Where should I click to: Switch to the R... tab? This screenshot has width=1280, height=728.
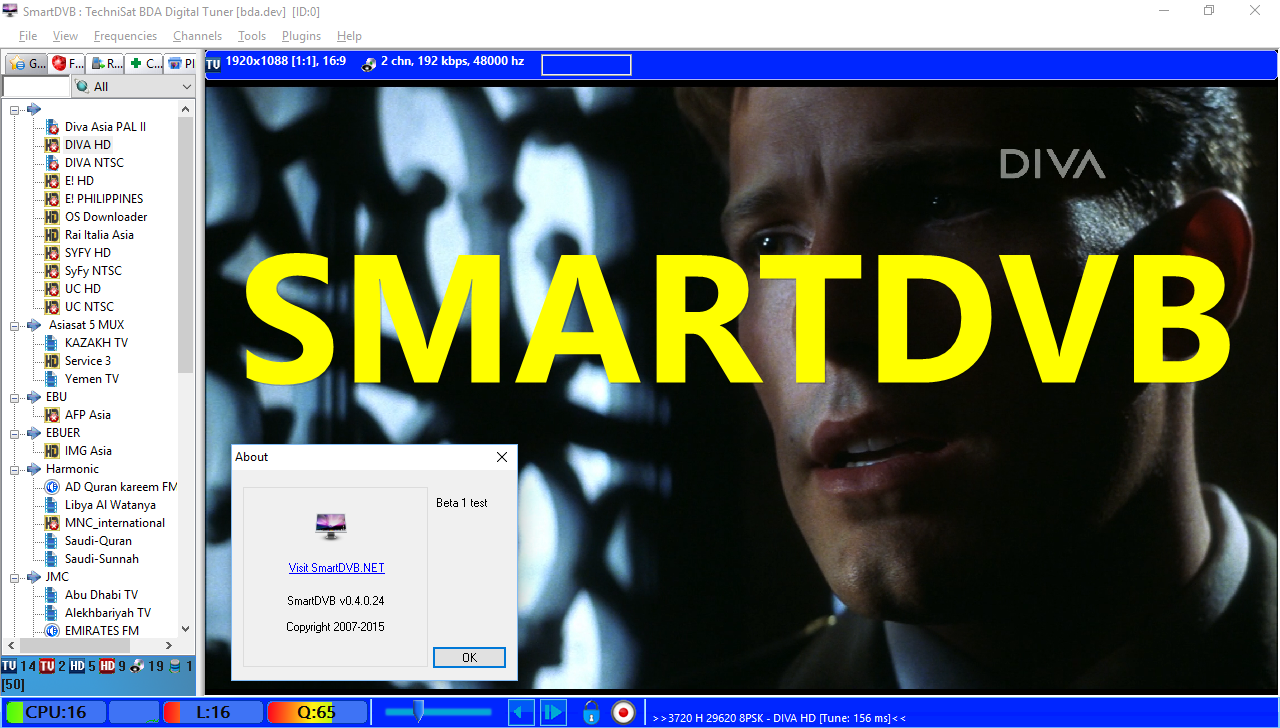[107, 63]
